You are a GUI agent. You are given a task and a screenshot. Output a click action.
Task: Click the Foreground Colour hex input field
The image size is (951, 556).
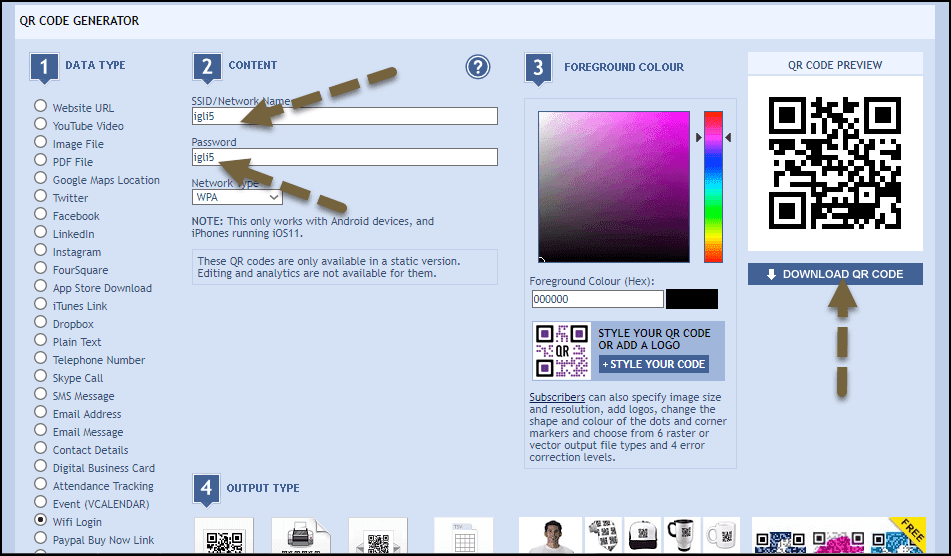pos(596,299)
